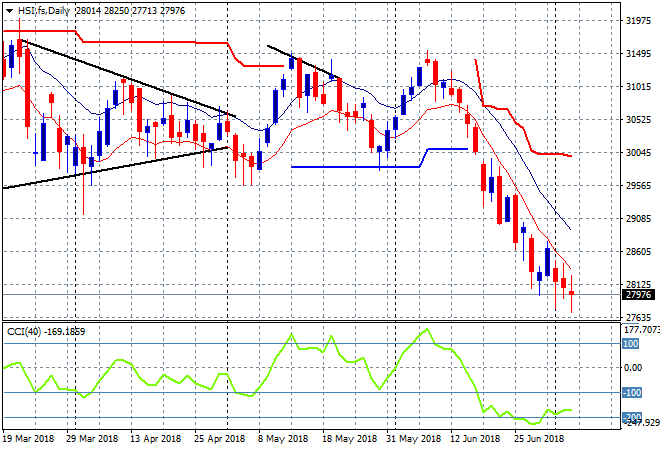Select the 177.7073 CCI scale maximum
The height and width of the screenshot is (450, 660).
[x=641, y=329]
